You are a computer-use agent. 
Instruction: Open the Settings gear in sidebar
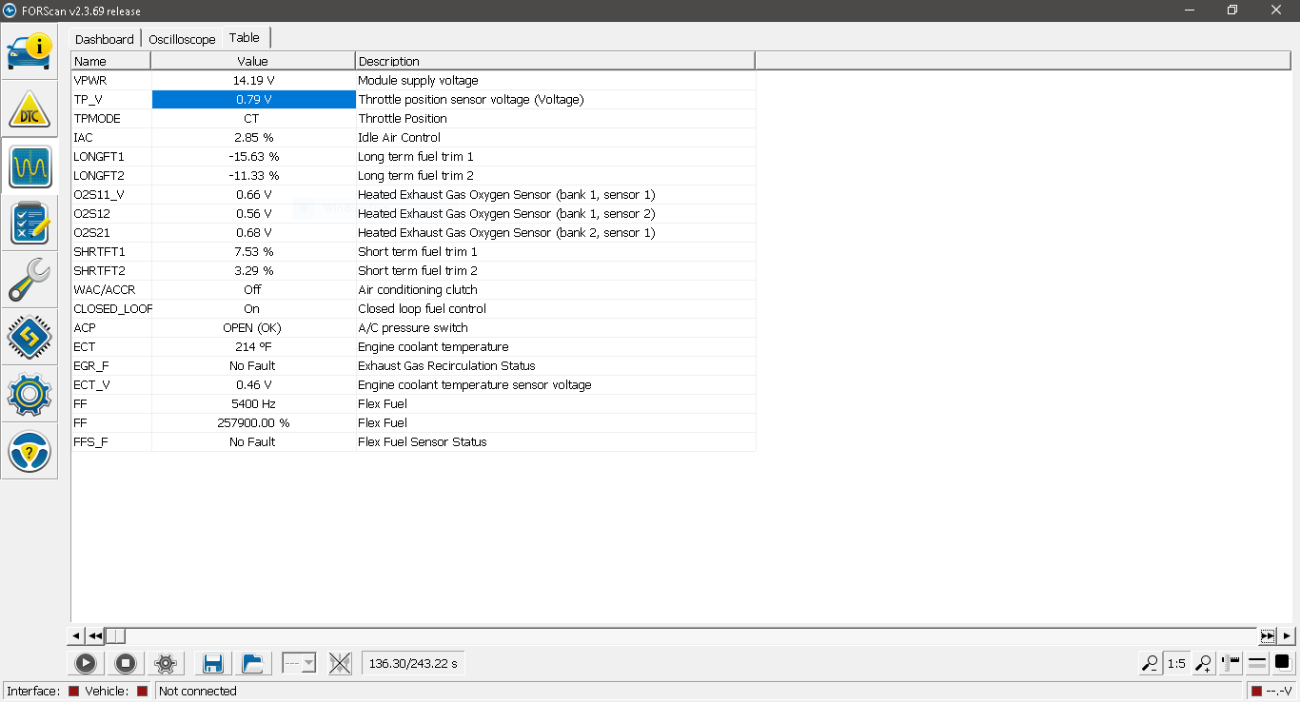pos(29,395)
